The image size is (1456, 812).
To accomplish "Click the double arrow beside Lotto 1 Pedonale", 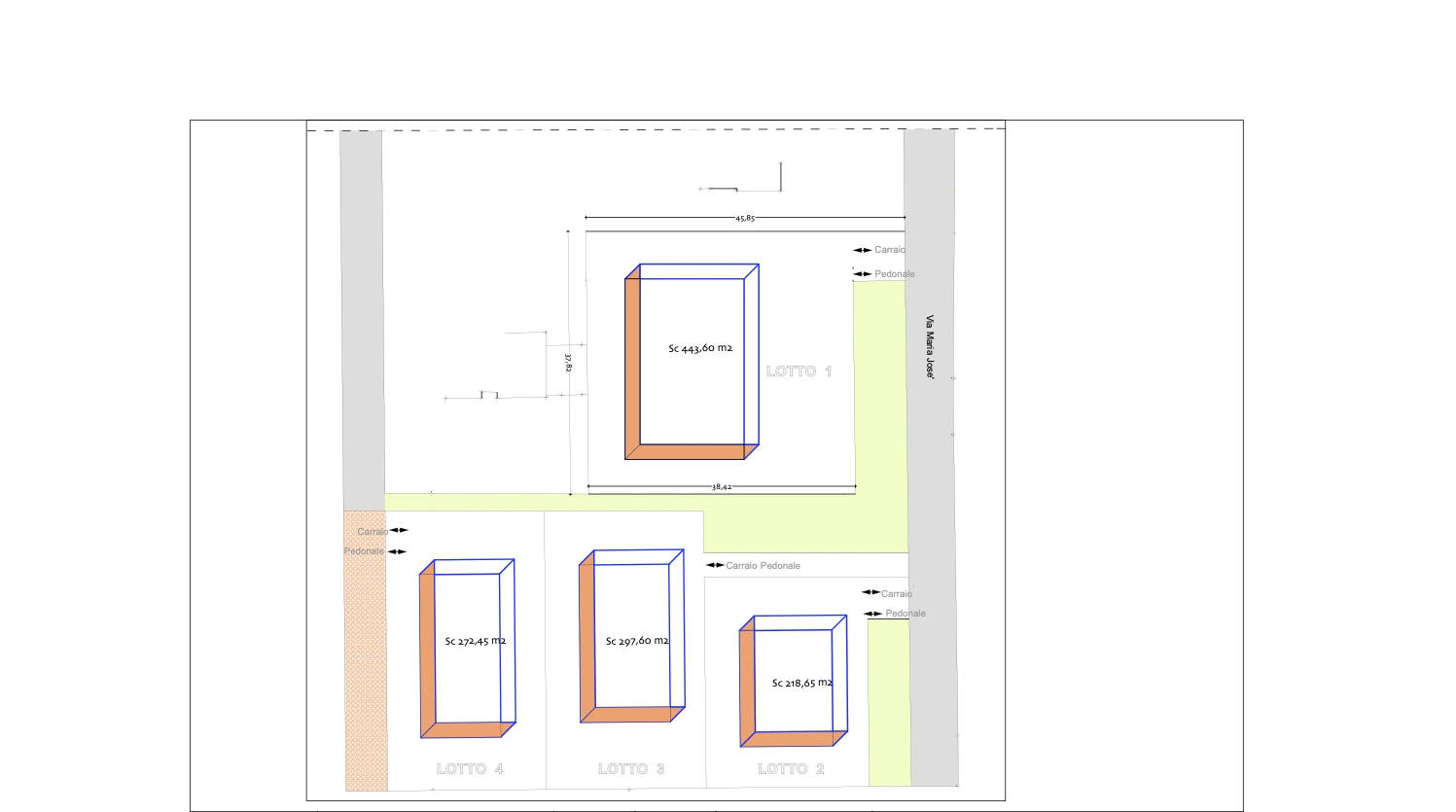I will click(863, 274).
